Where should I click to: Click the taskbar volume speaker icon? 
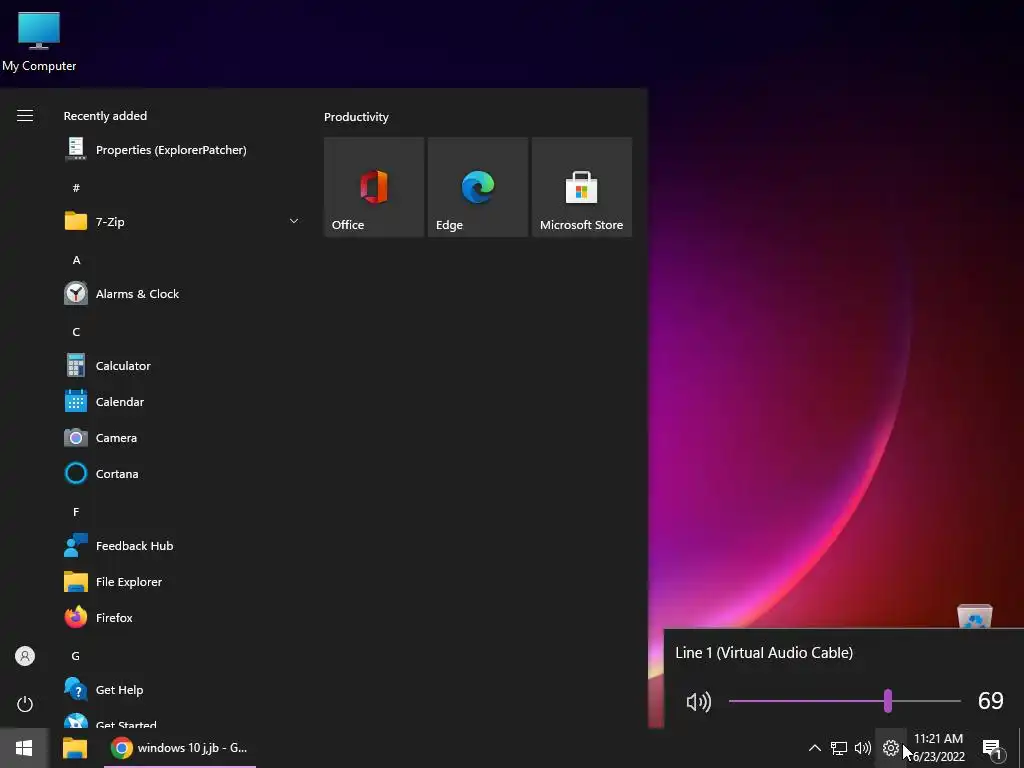[x=863, y=748]
